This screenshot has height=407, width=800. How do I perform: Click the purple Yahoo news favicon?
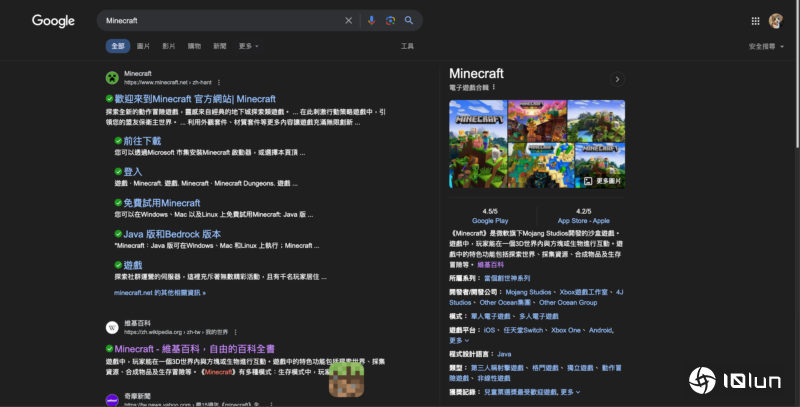(112, 400)
